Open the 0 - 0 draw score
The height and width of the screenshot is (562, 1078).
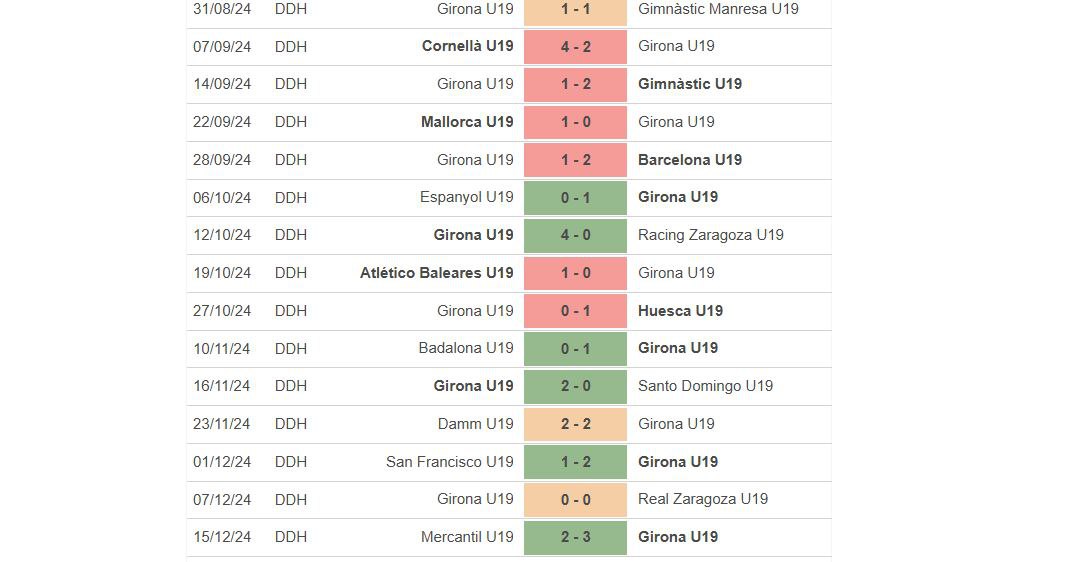575,499
